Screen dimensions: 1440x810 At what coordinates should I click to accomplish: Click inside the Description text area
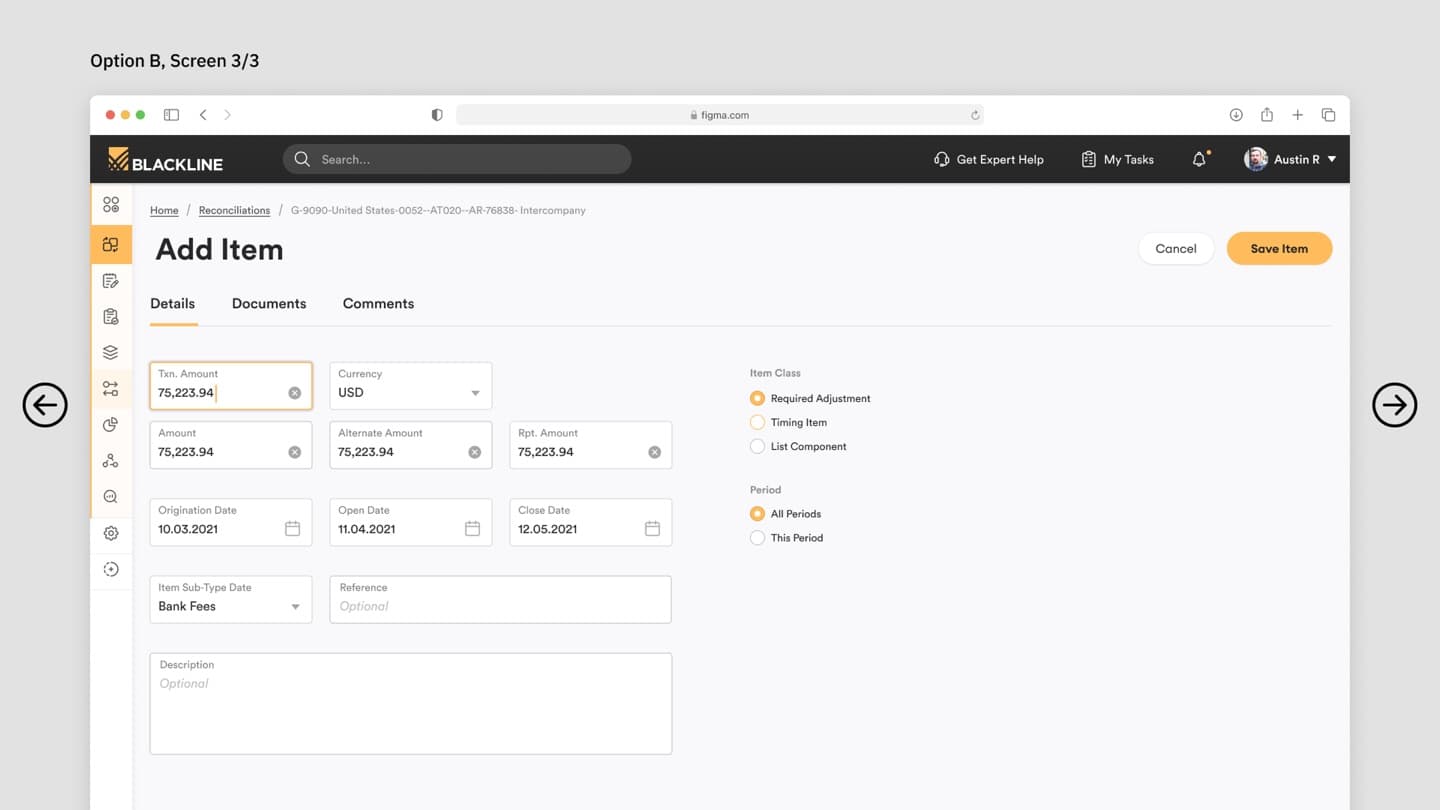click(411, 704)
